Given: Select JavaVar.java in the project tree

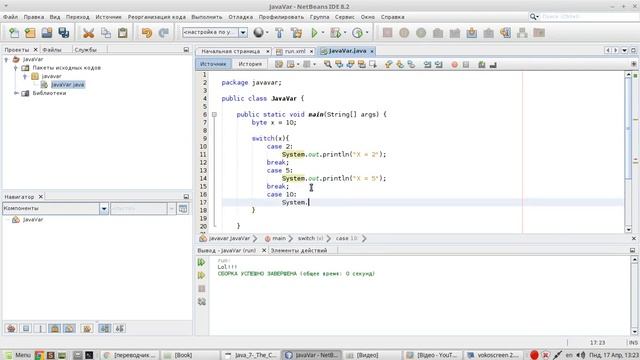Looking at the screenshot, I should [68, 84].
